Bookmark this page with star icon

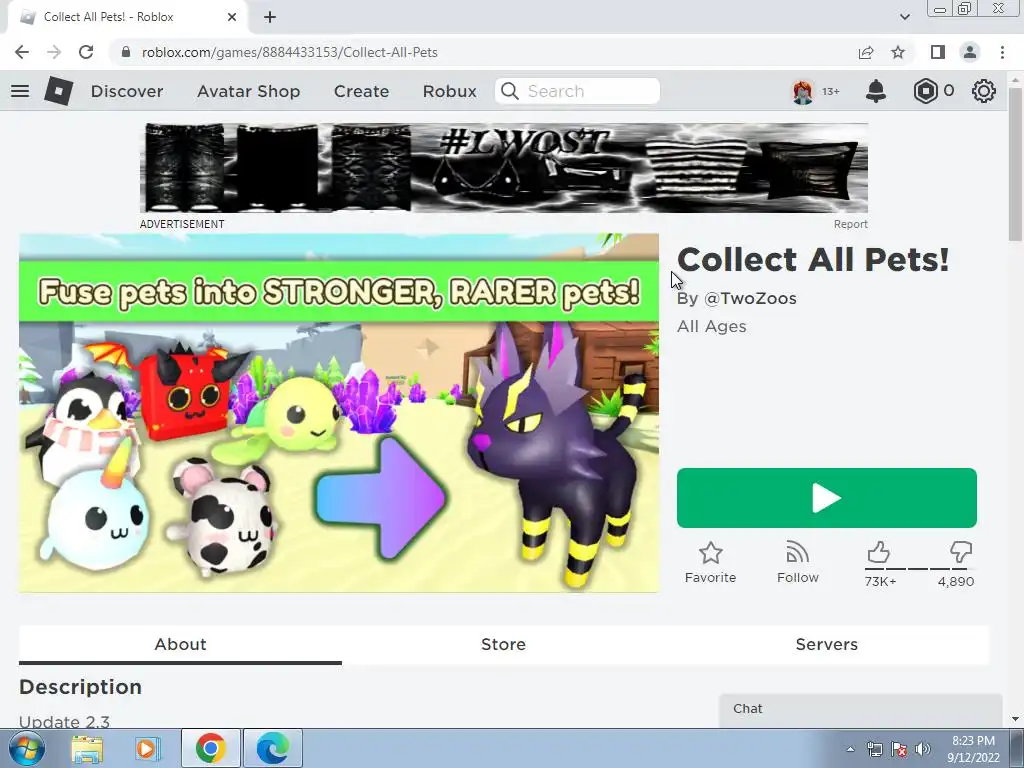[x=898, y=52]
